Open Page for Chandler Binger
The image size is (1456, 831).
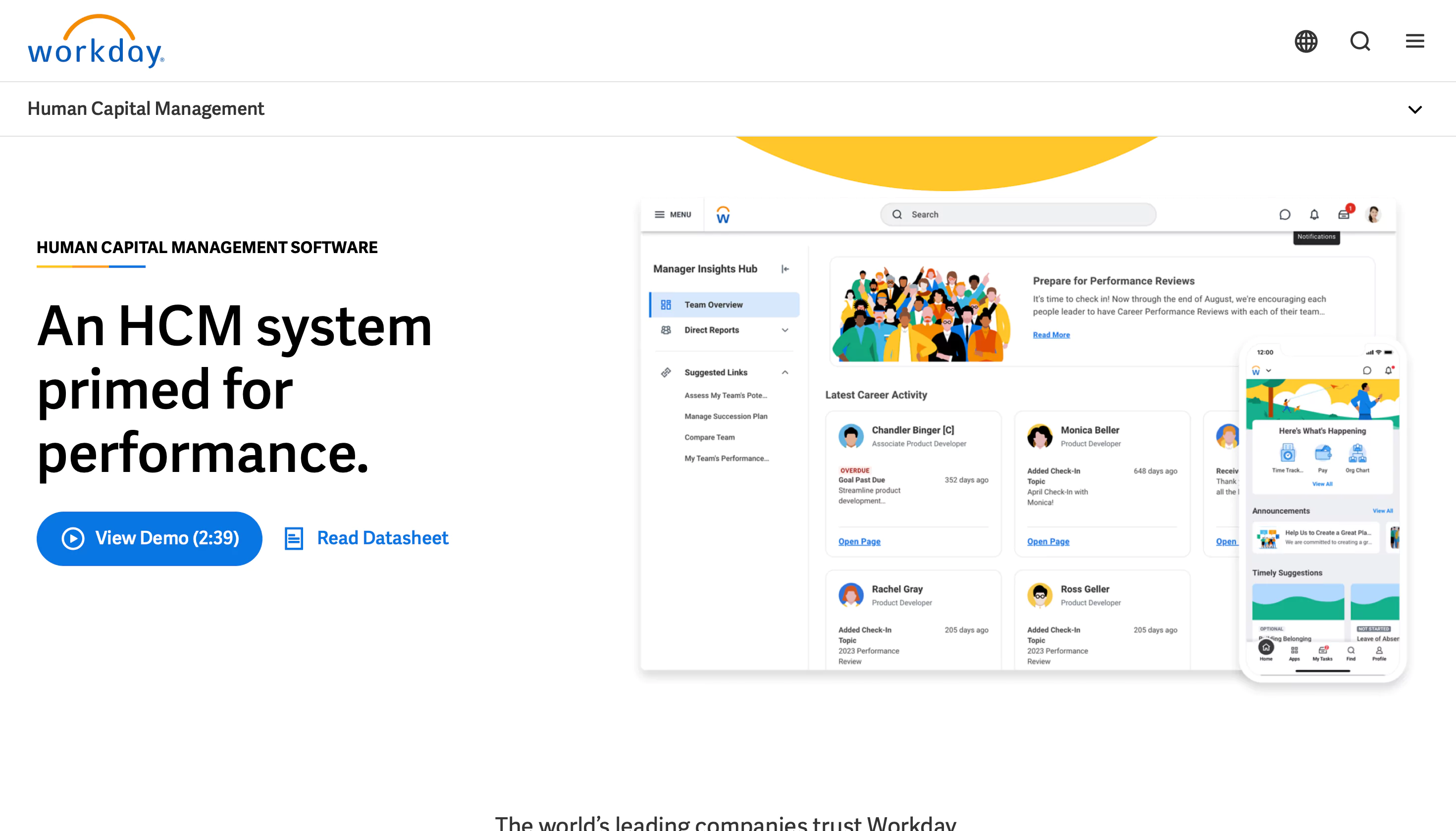(859, 541)
